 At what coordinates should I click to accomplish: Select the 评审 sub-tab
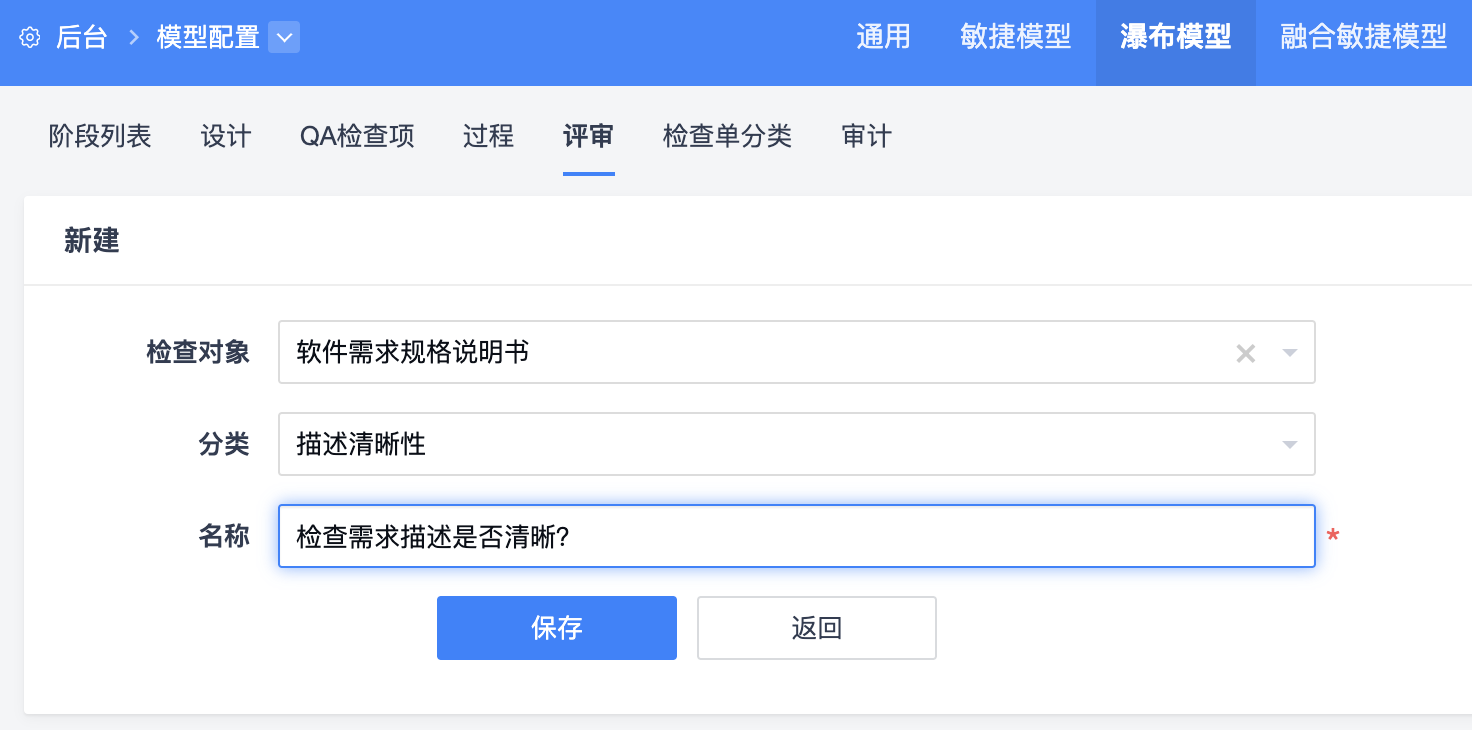tap(588, 136)
